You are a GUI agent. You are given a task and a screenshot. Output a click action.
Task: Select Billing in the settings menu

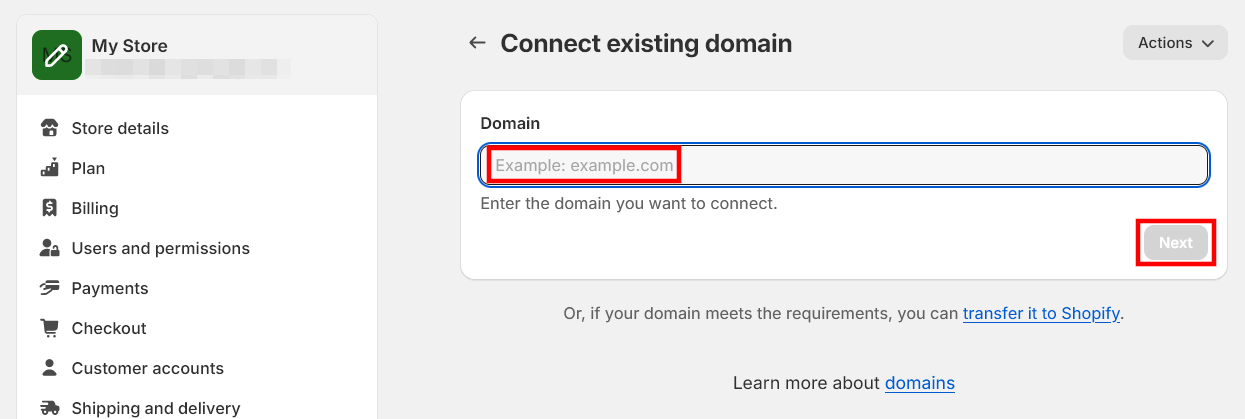click(95, 208)
